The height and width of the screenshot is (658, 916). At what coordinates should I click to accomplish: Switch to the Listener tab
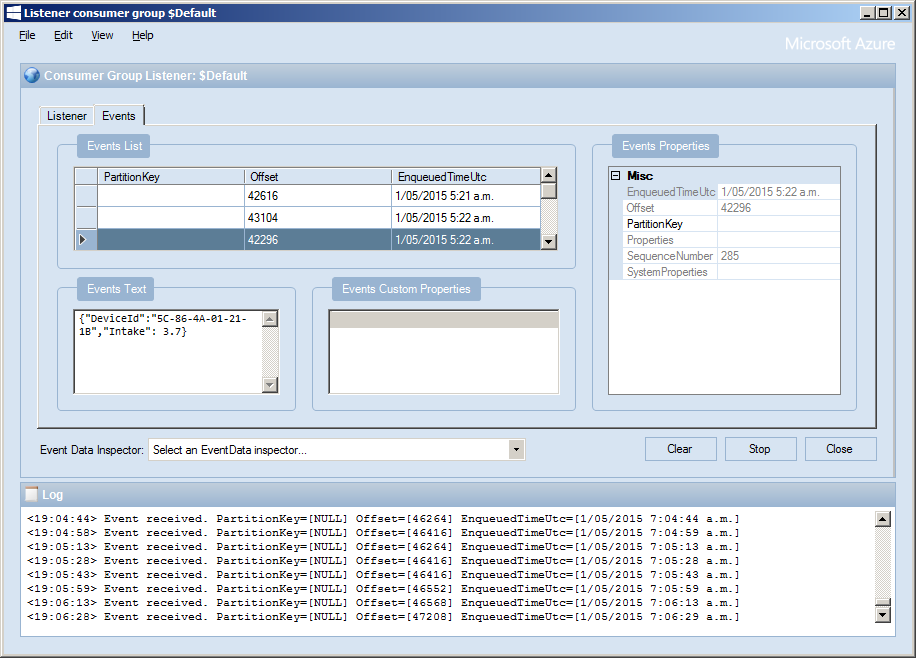(67, 116)
